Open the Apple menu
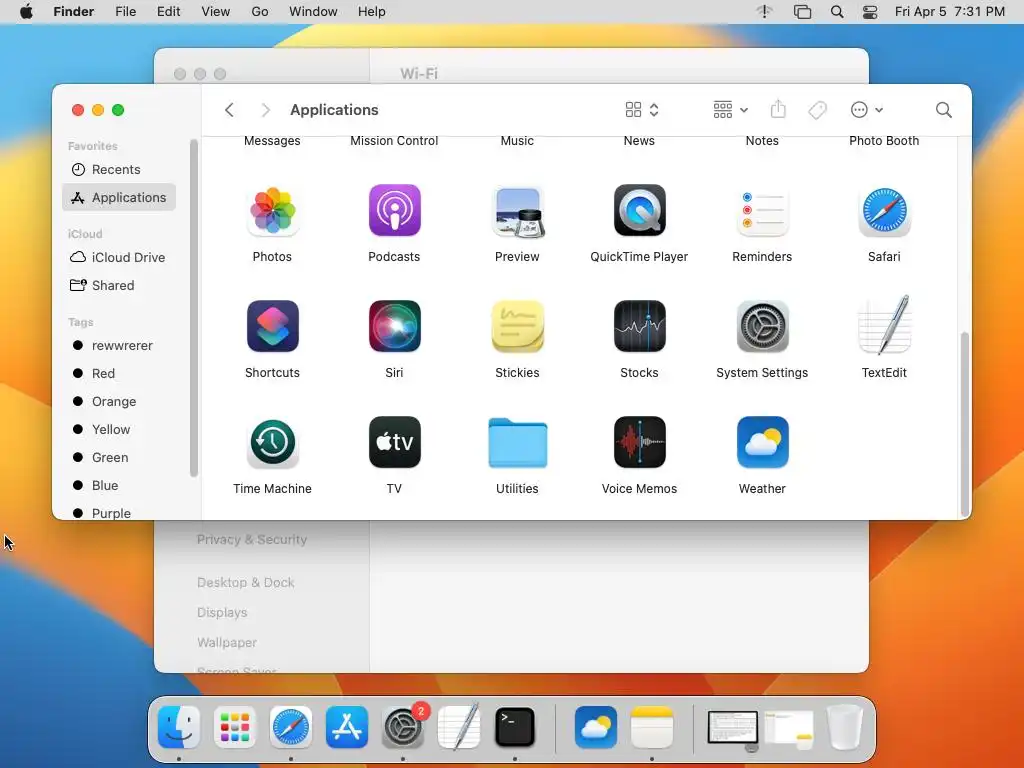 click(x=26, y=12)
